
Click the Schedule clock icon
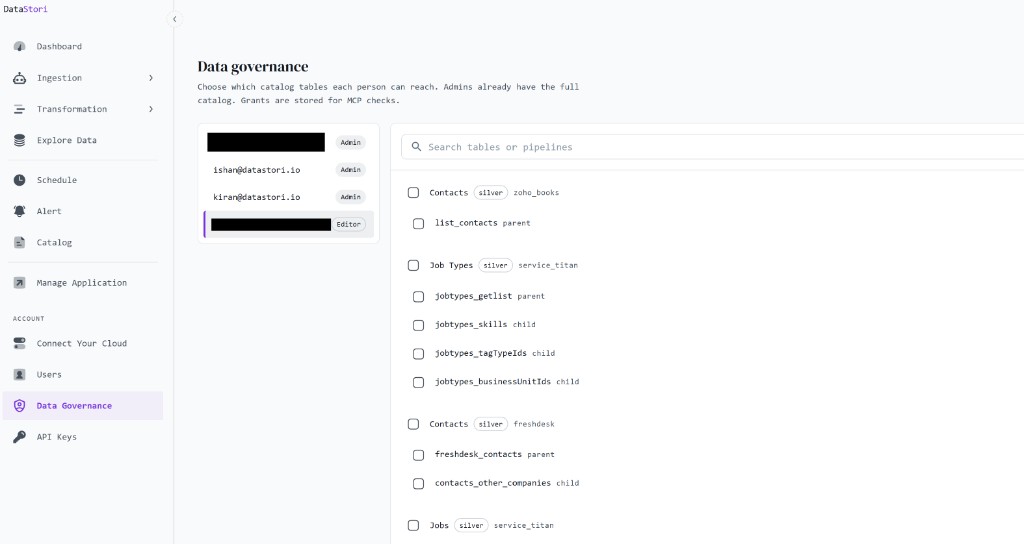pyautogui.click(x=20, y=180)
